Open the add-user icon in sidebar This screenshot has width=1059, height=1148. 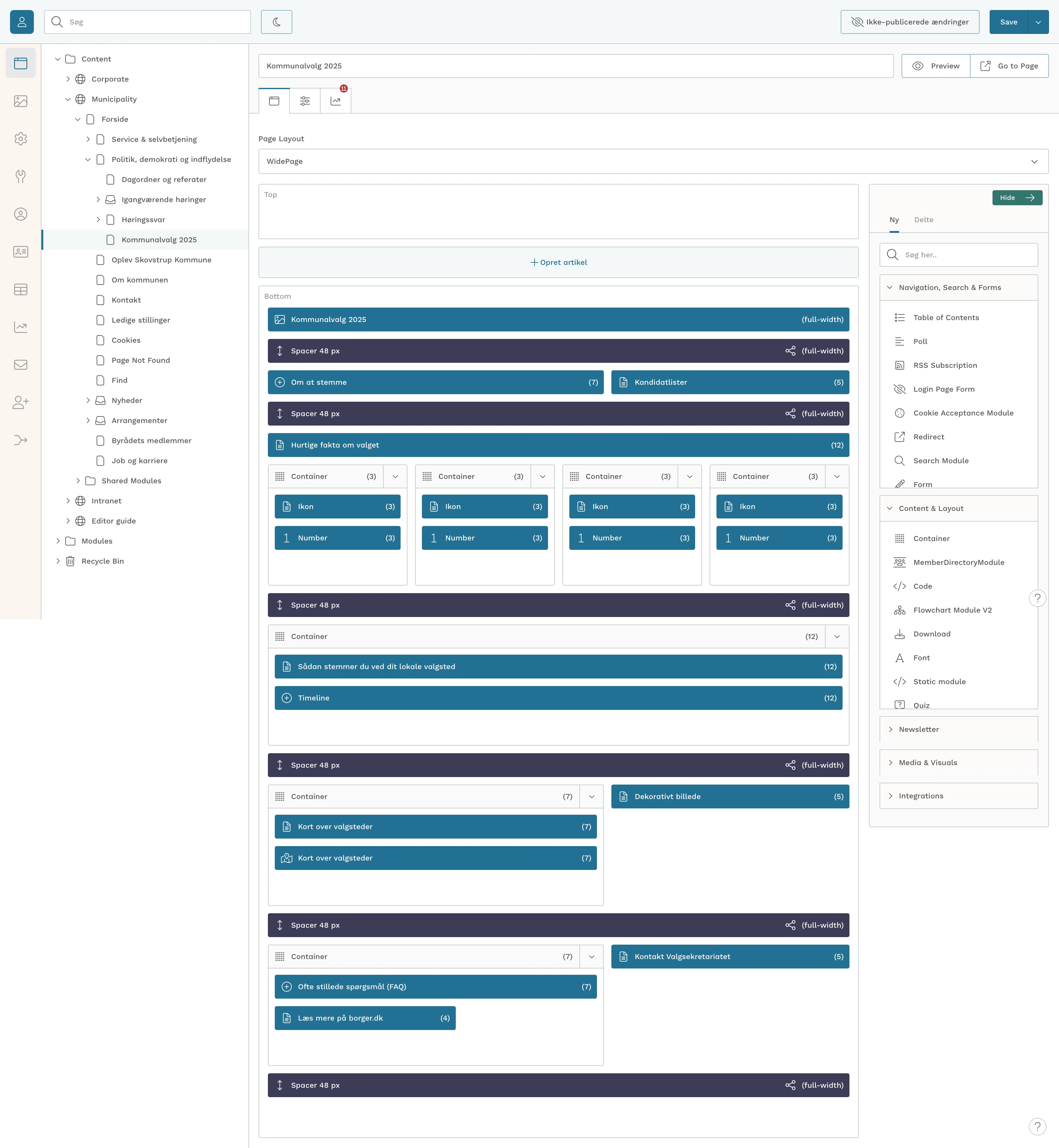click(x=21, y=403)
